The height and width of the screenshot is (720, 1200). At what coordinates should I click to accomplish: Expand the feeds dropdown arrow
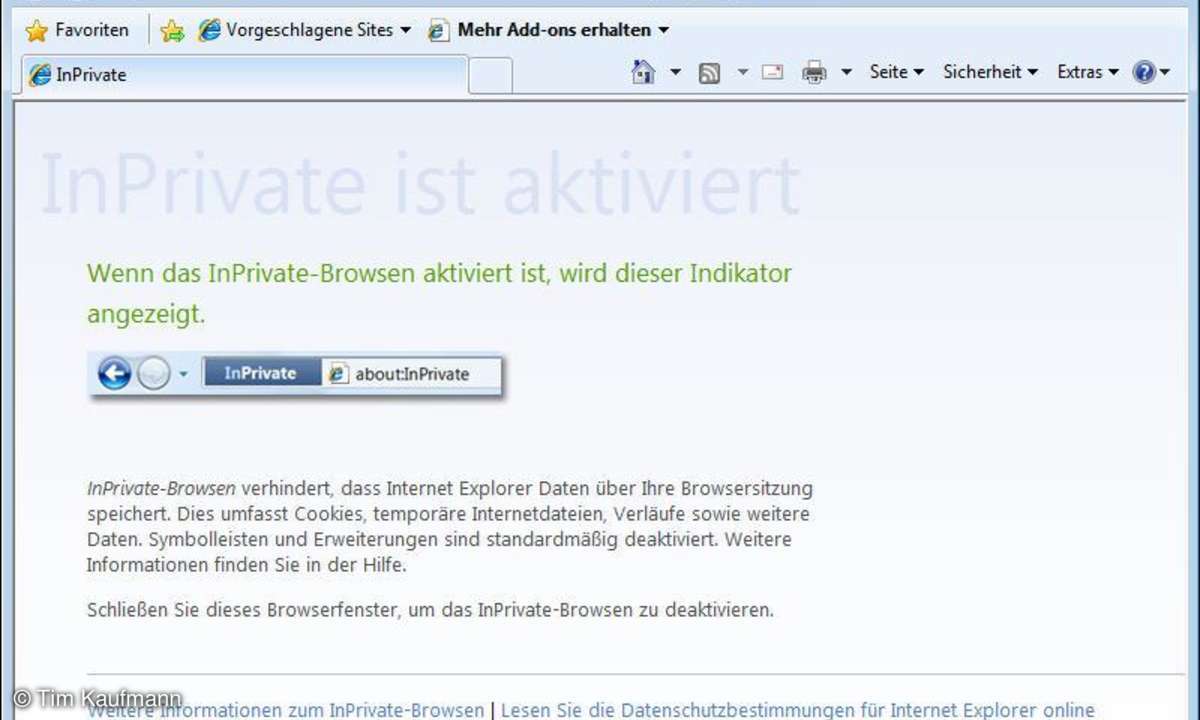[742, 72]
